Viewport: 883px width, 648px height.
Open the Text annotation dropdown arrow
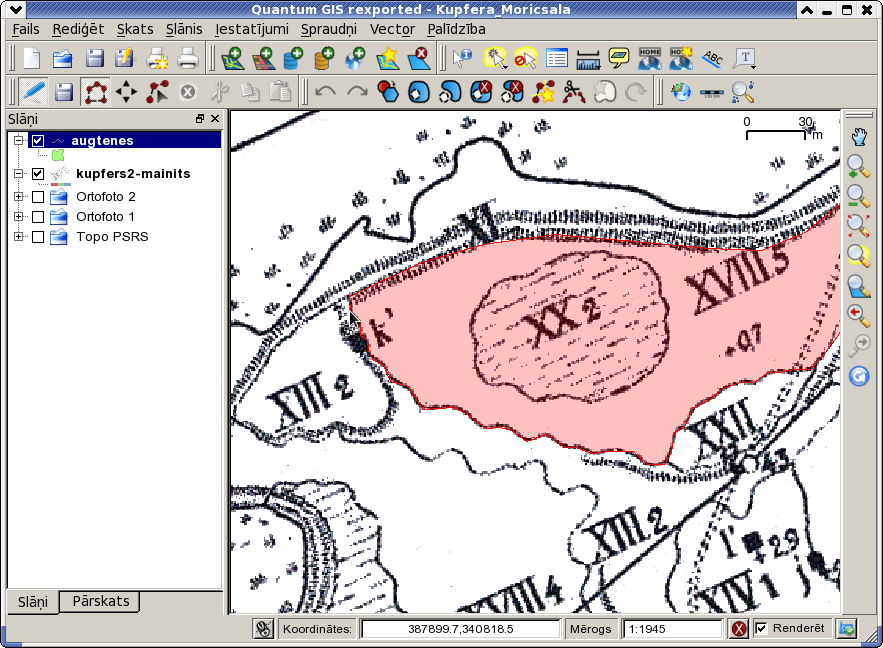753,67
